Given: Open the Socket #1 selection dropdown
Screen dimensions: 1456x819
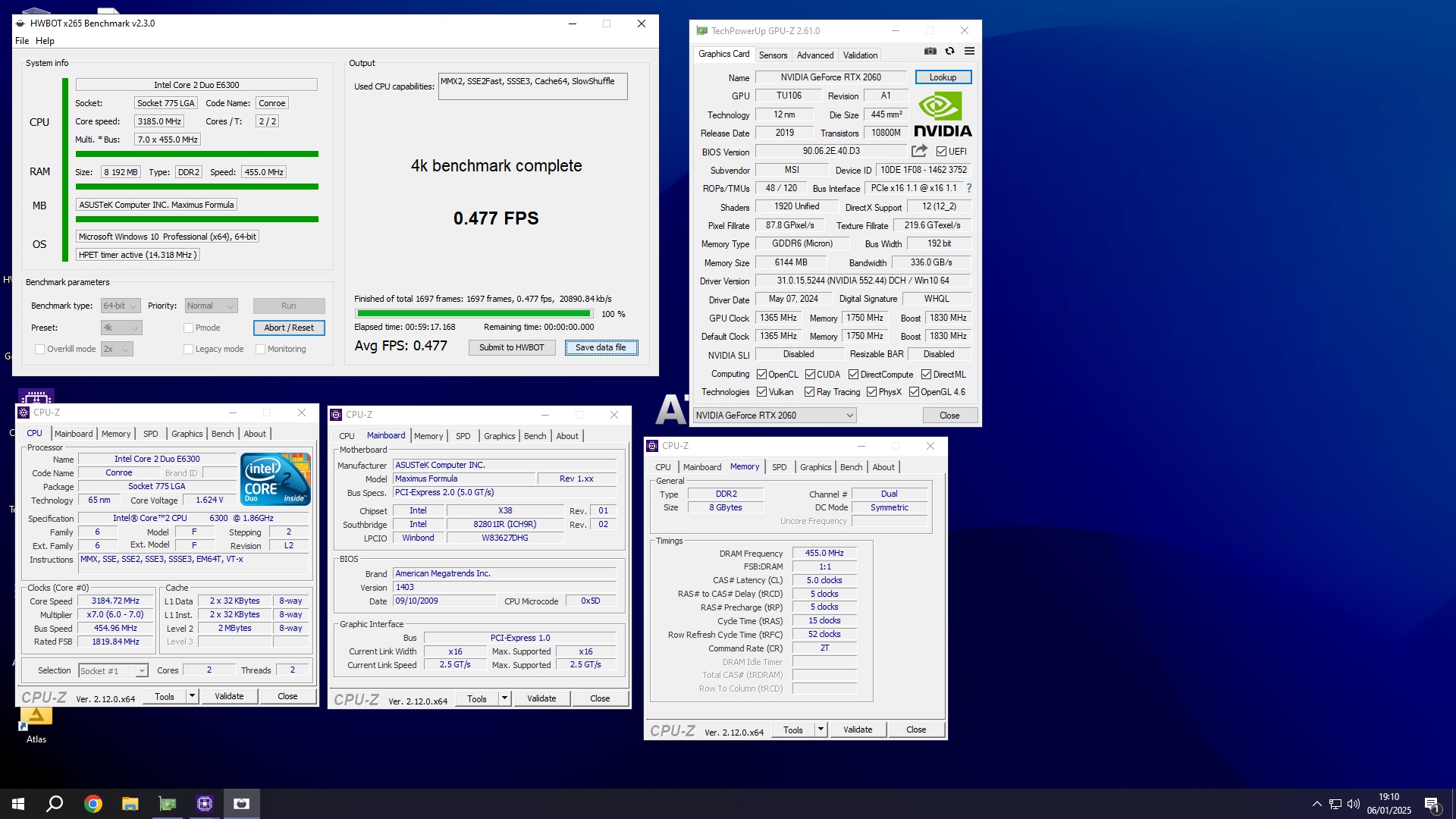Looking at the screenshot, I should pyautogui.click(x=113, y=671).
